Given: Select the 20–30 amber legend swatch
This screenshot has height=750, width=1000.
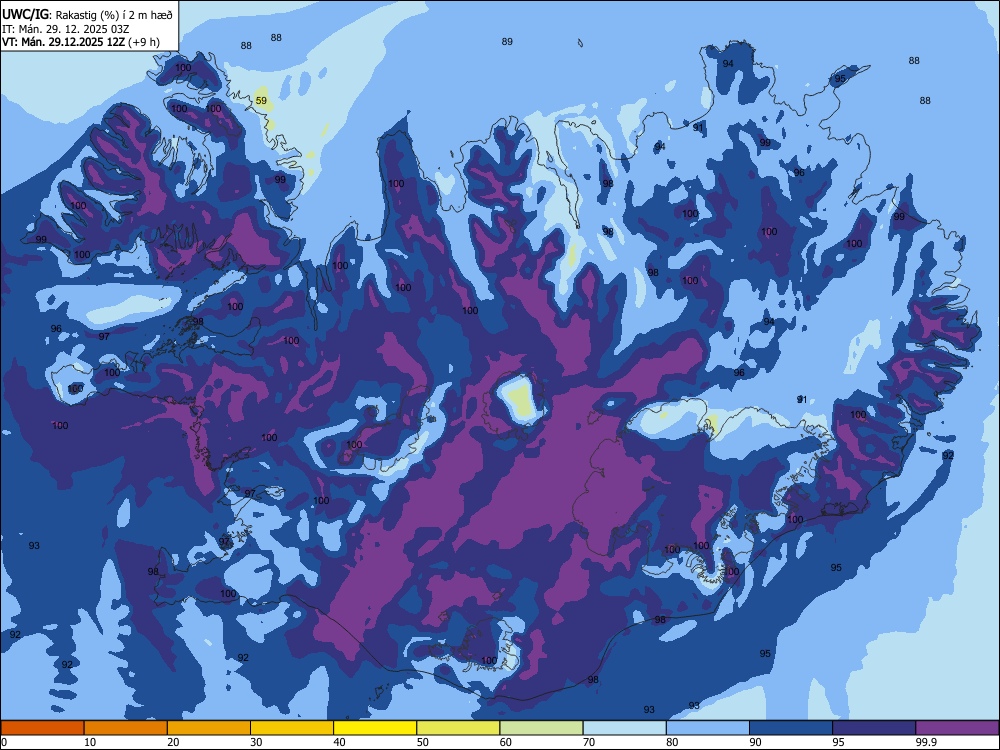Looking at the screenshot, I should 209,728.
